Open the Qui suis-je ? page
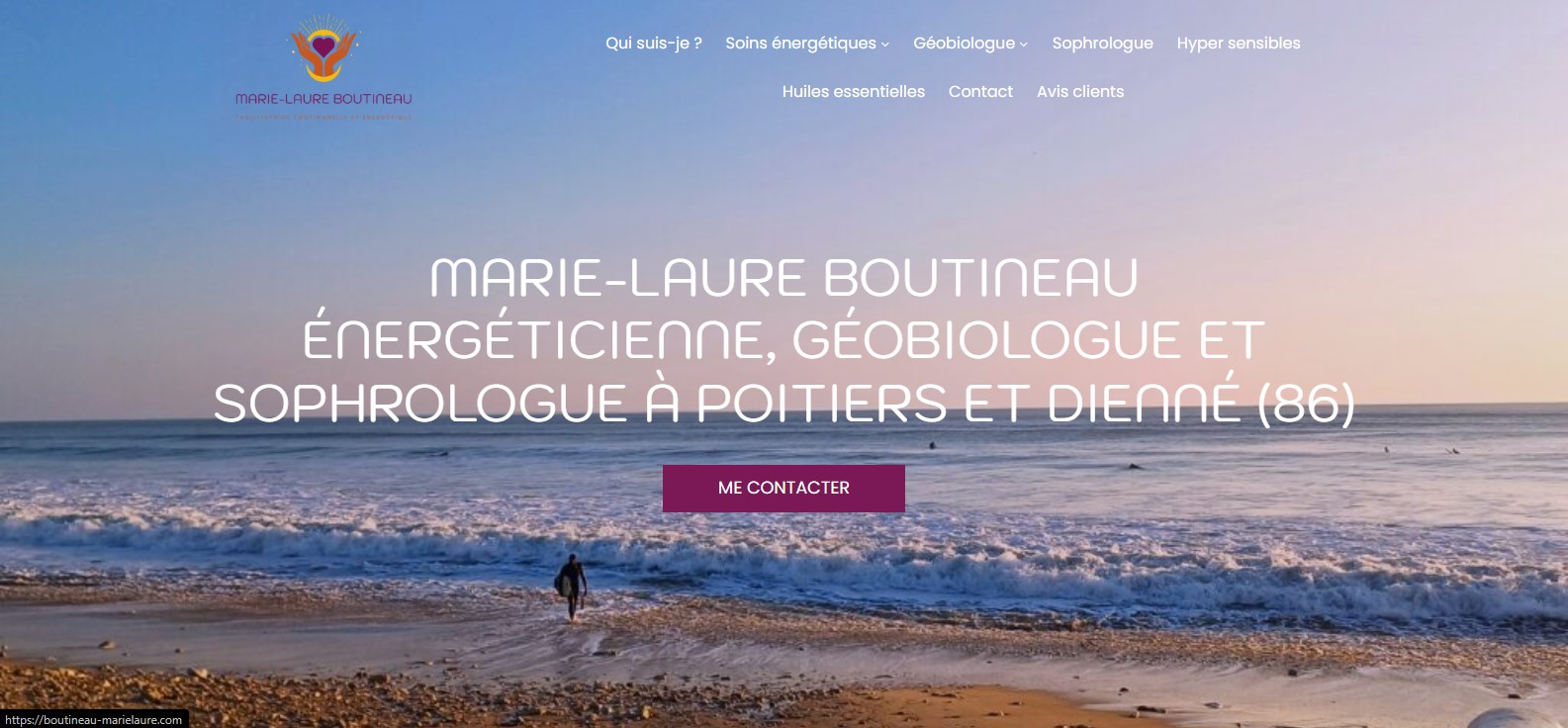The height and width of the screenshot is (728, 1568). point(654,44)
